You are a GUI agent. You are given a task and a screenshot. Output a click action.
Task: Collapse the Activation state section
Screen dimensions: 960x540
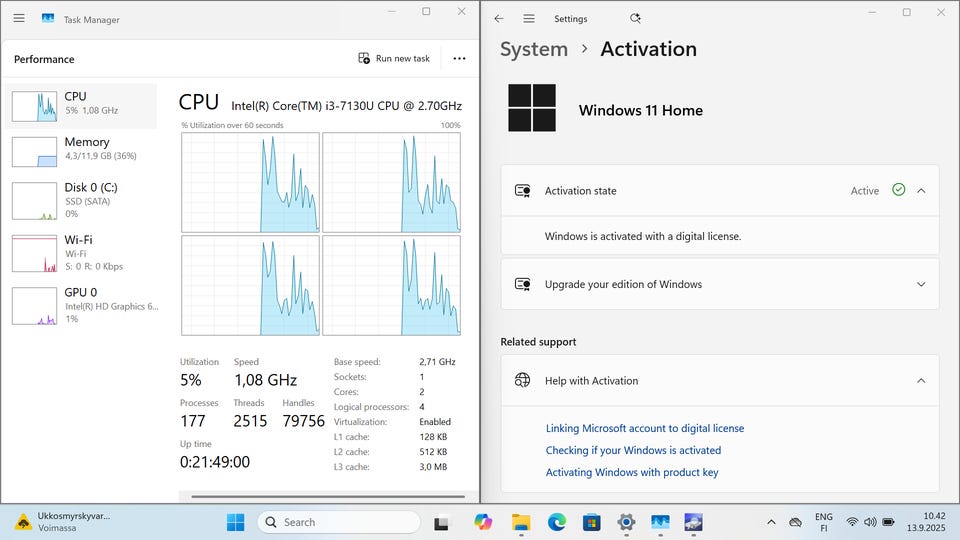(x=921, y=191)
